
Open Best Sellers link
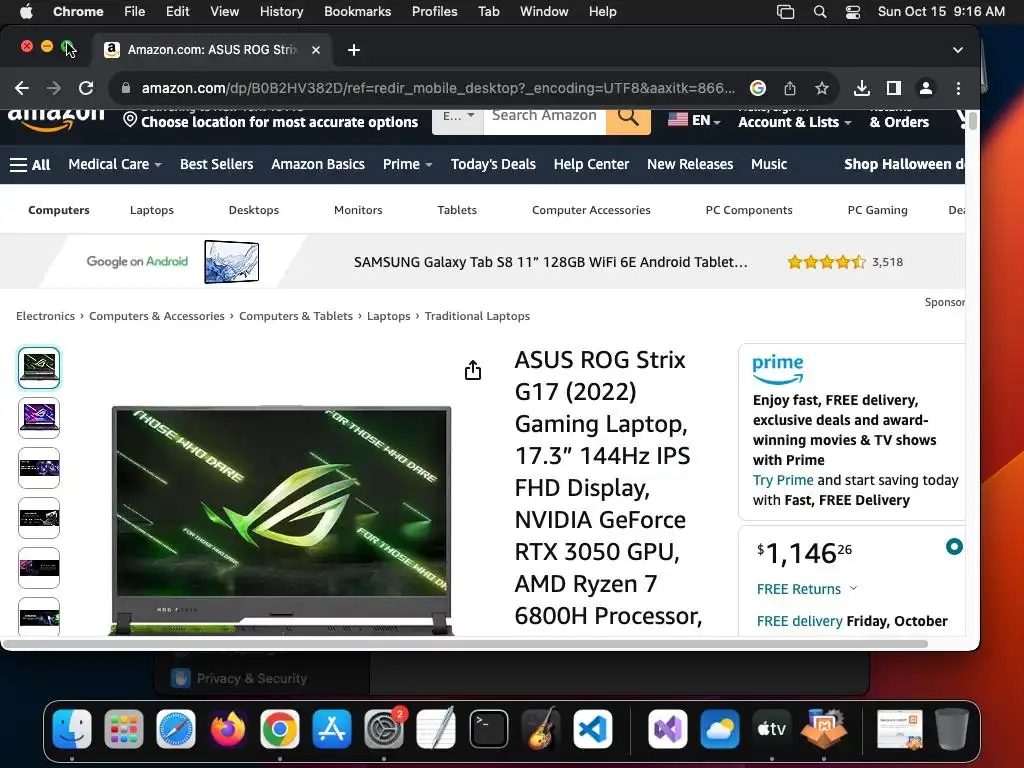216,165
